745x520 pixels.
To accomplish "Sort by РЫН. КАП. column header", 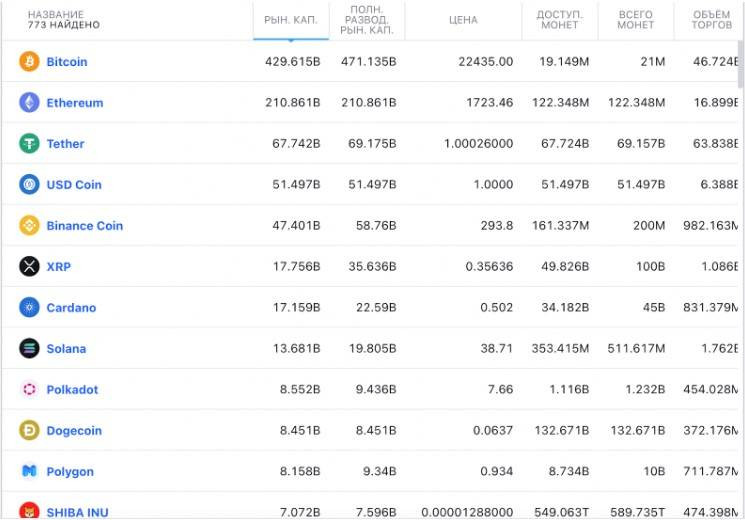I will tap(291, 20).
